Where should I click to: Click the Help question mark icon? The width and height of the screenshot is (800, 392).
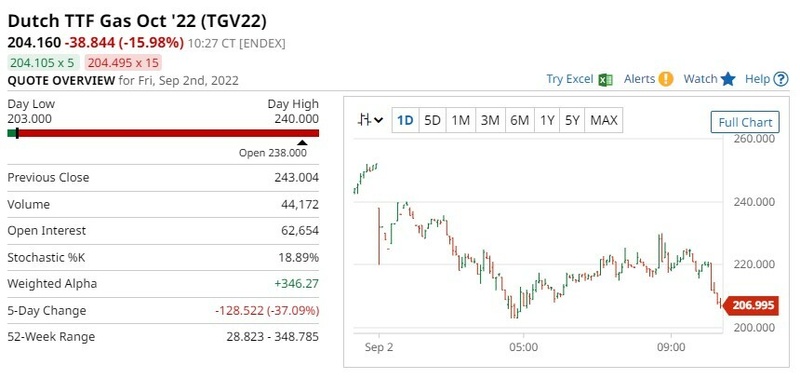(781, 79)
